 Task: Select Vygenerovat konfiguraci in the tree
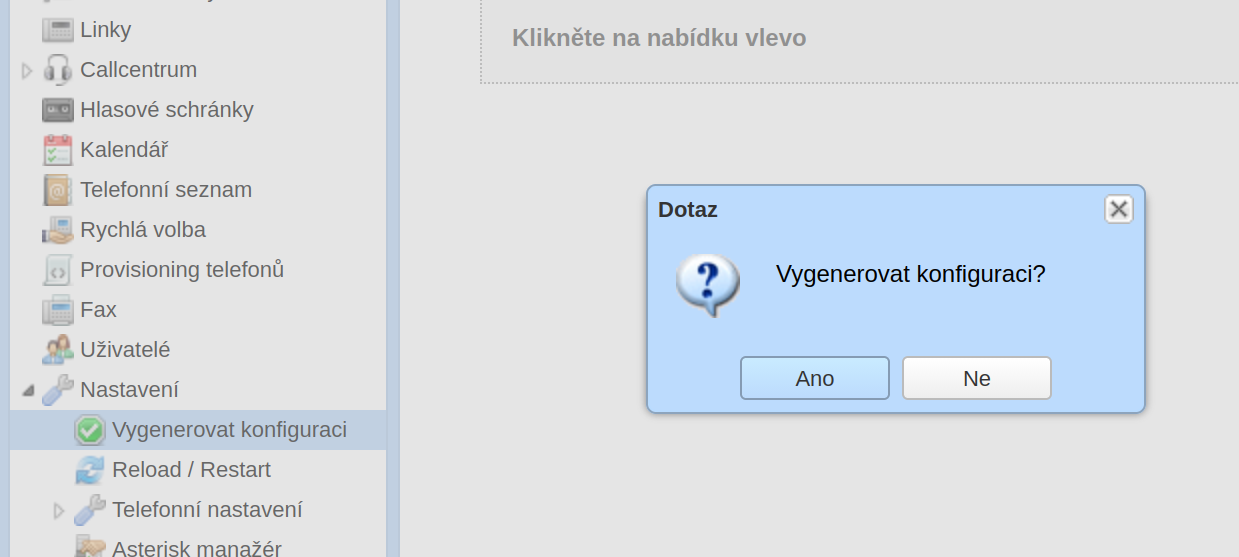[229, 430]
